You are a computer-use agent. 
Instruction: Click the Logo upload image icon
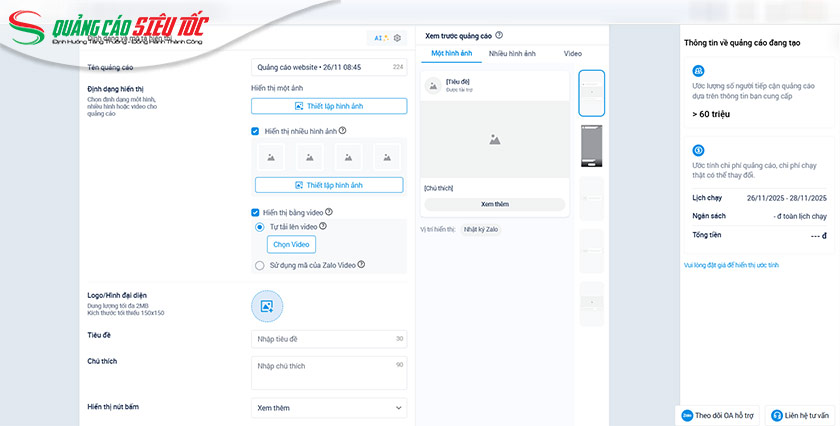(267, 306)
